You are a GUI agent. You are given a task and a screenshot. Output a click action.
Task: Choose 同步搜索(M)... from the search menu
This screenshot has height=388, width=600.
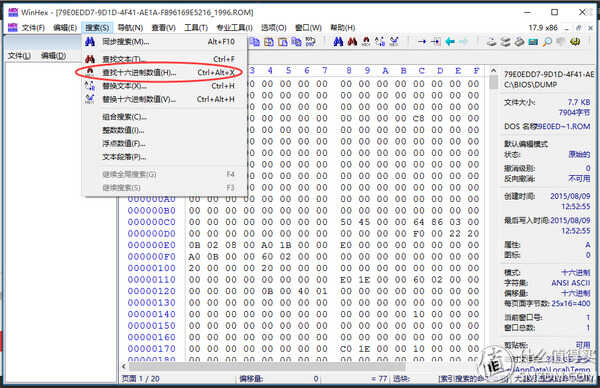tap(164, 42)
